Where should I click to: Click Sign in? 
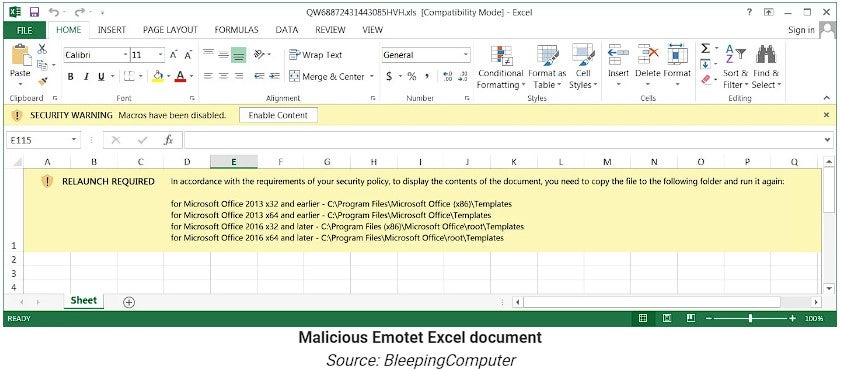(x=801, y=31)
